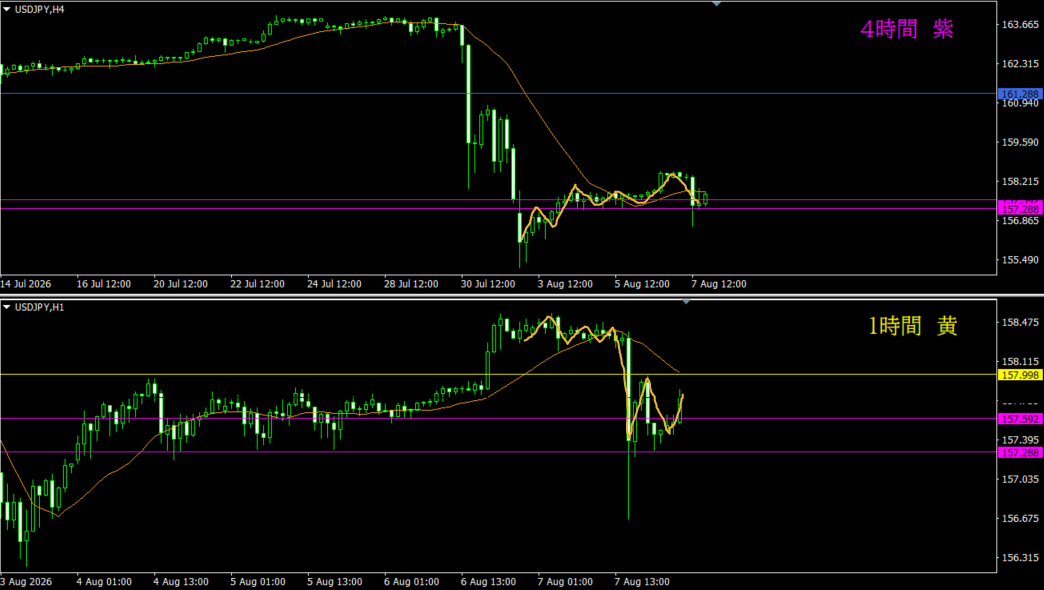This screenshot has height=590, width=1044.
Task: Click '16 Jul 12:00' on the H4 time axis
Action: pos(103,284)
